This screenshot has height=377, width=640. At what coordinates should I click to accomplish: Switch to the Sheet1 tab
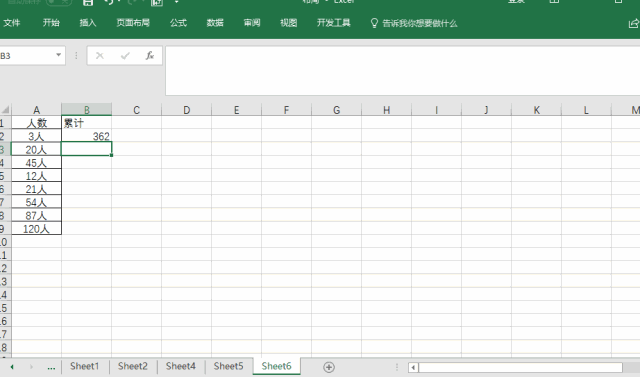(84, 366)
